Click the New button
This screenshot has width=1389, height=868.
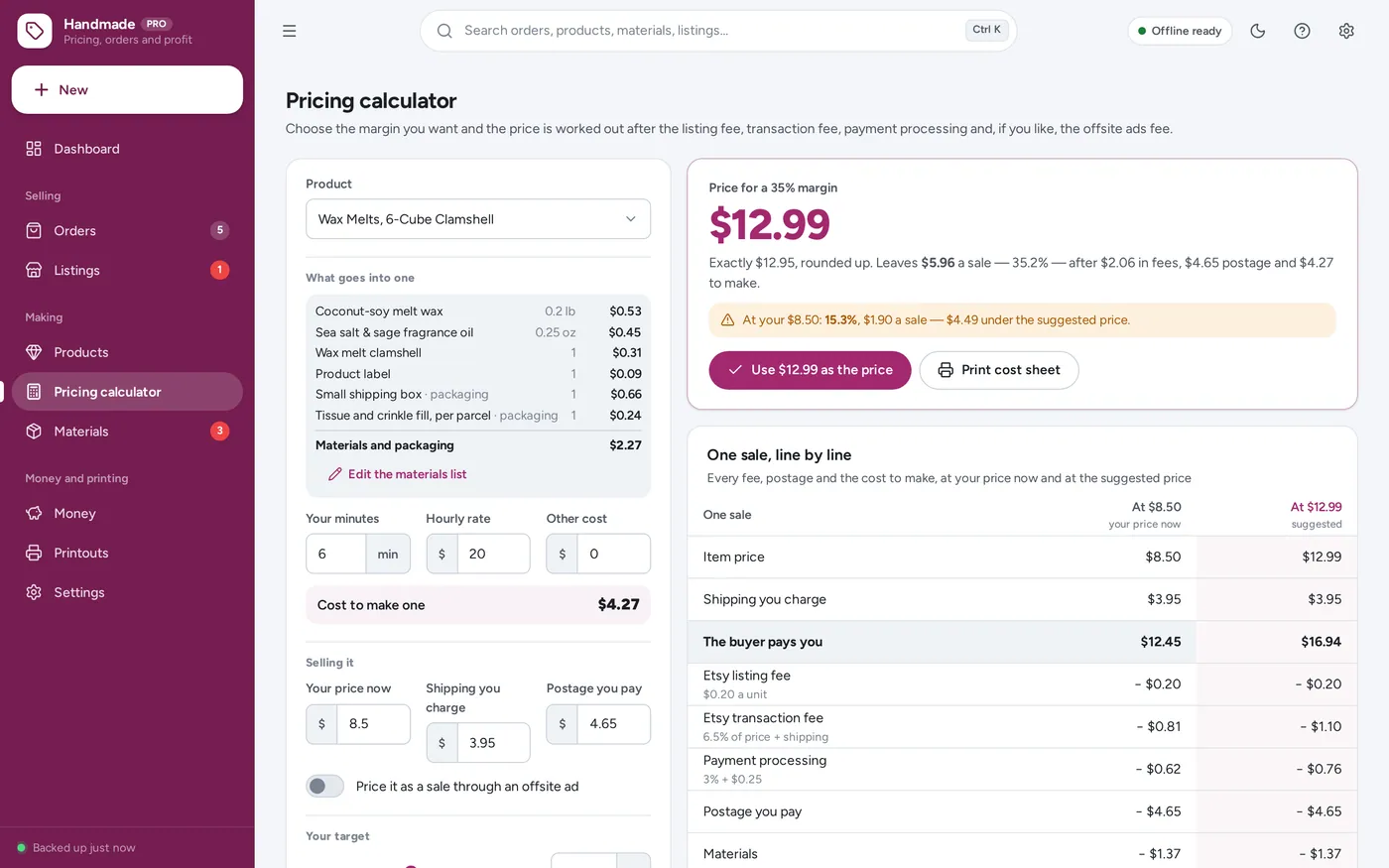point(127,89)
